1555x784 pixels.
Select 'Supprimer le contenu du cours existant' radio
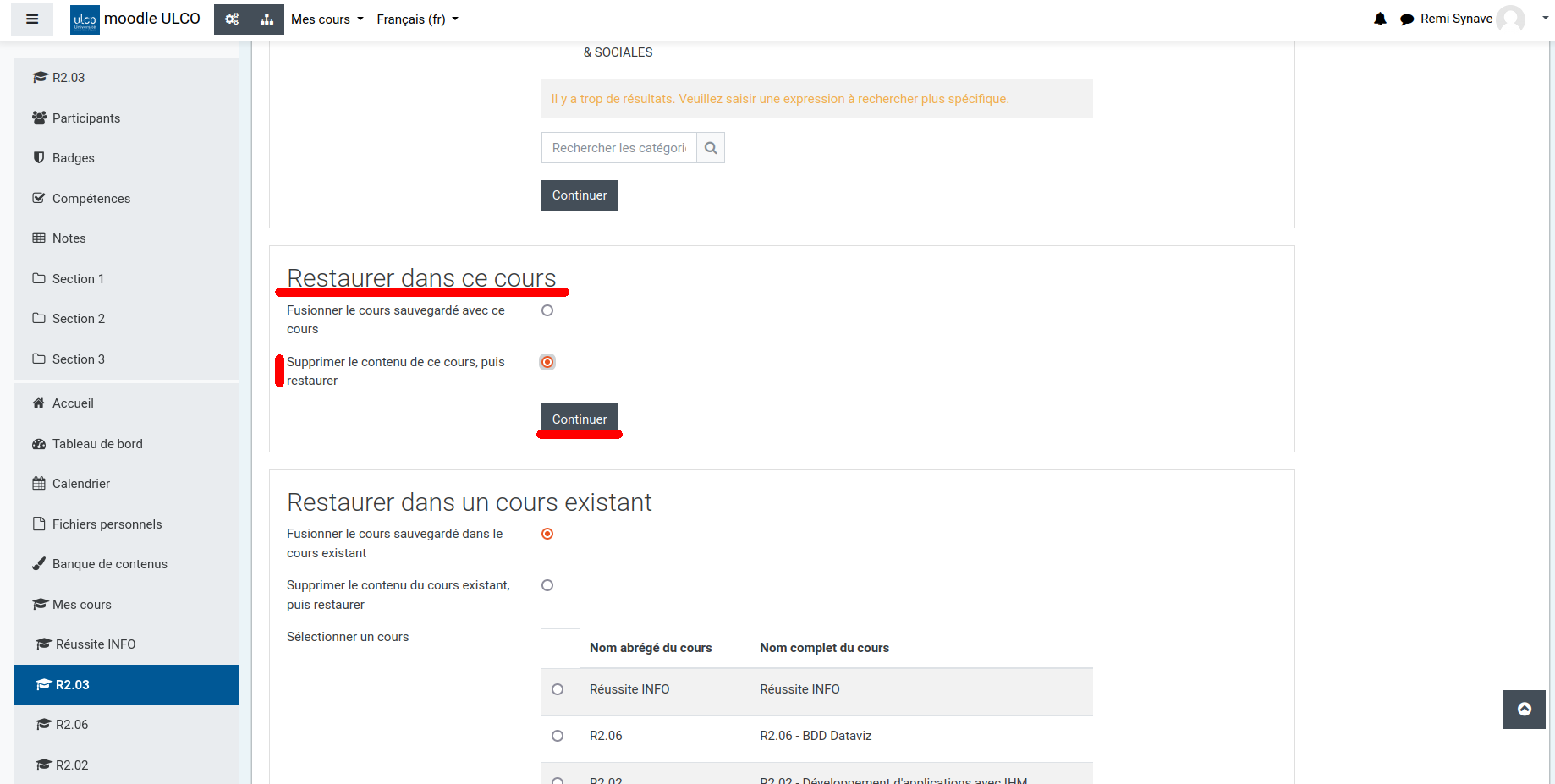coord(547,585)
